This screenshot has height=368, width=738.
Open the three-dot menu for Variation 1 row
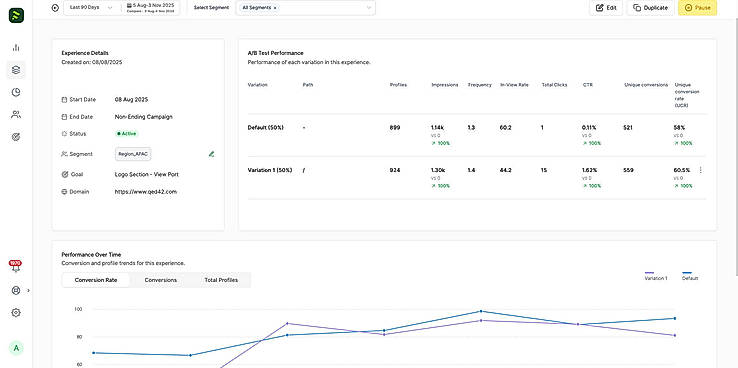click(700, 170)
